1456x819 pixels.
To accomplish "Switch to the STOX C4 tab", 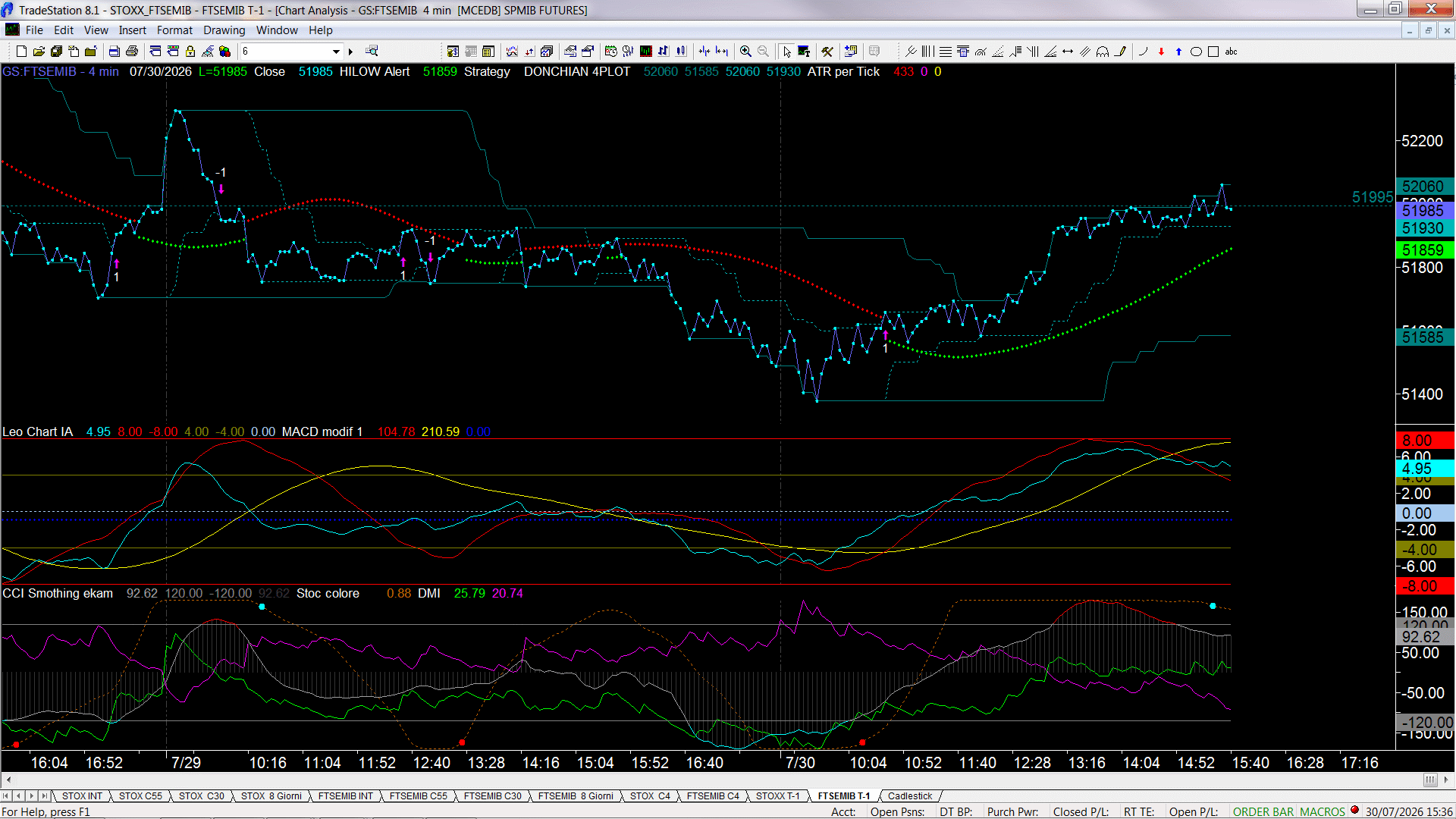I will [650, 796].
